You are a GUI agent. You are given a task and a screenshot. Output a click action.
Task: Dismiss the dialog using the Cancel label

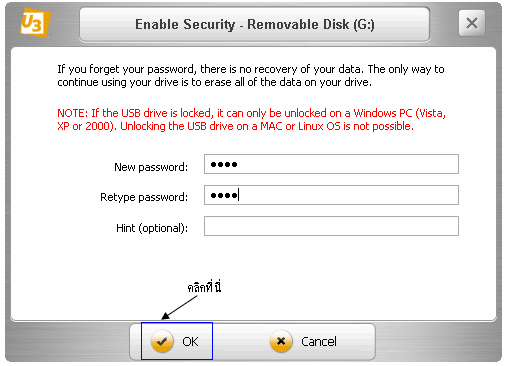tap(319, 342)
